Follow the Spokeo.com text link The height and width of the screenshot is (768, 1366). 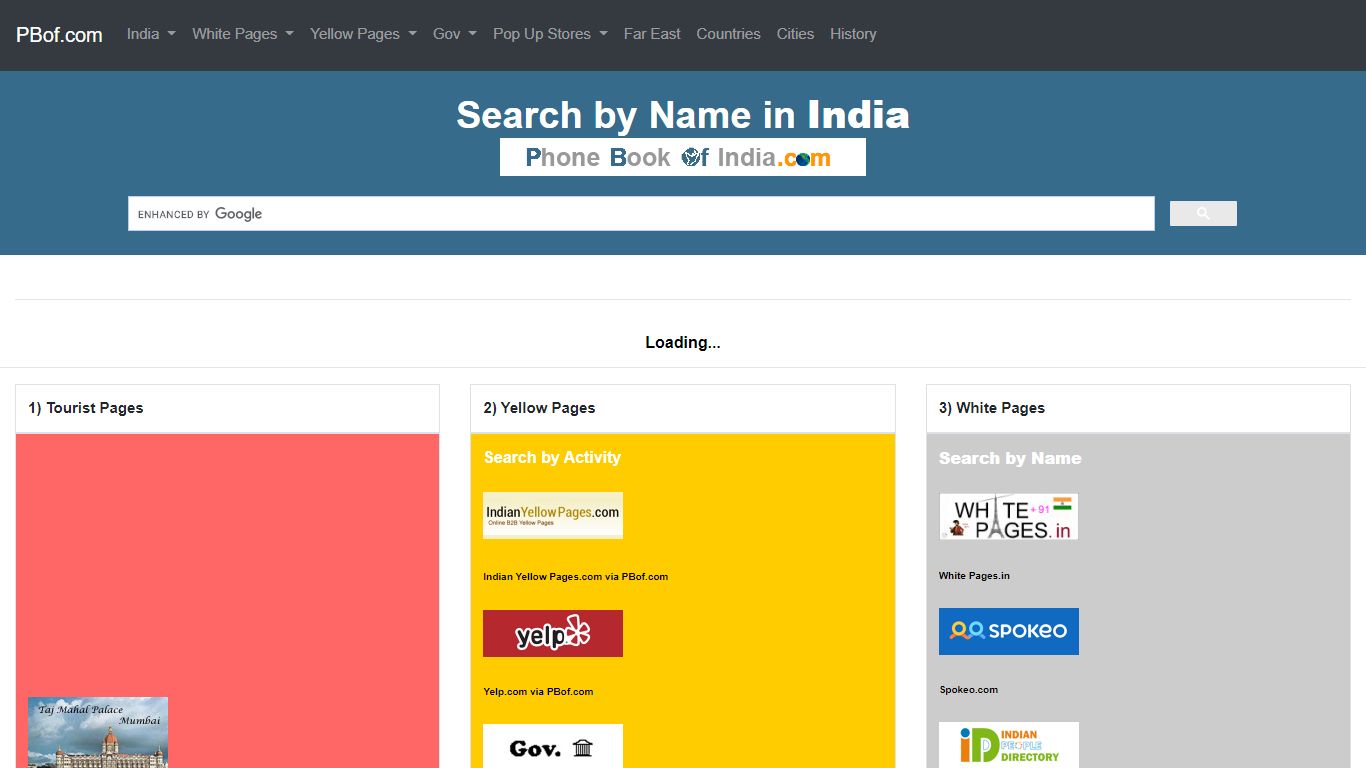[969, 690]
